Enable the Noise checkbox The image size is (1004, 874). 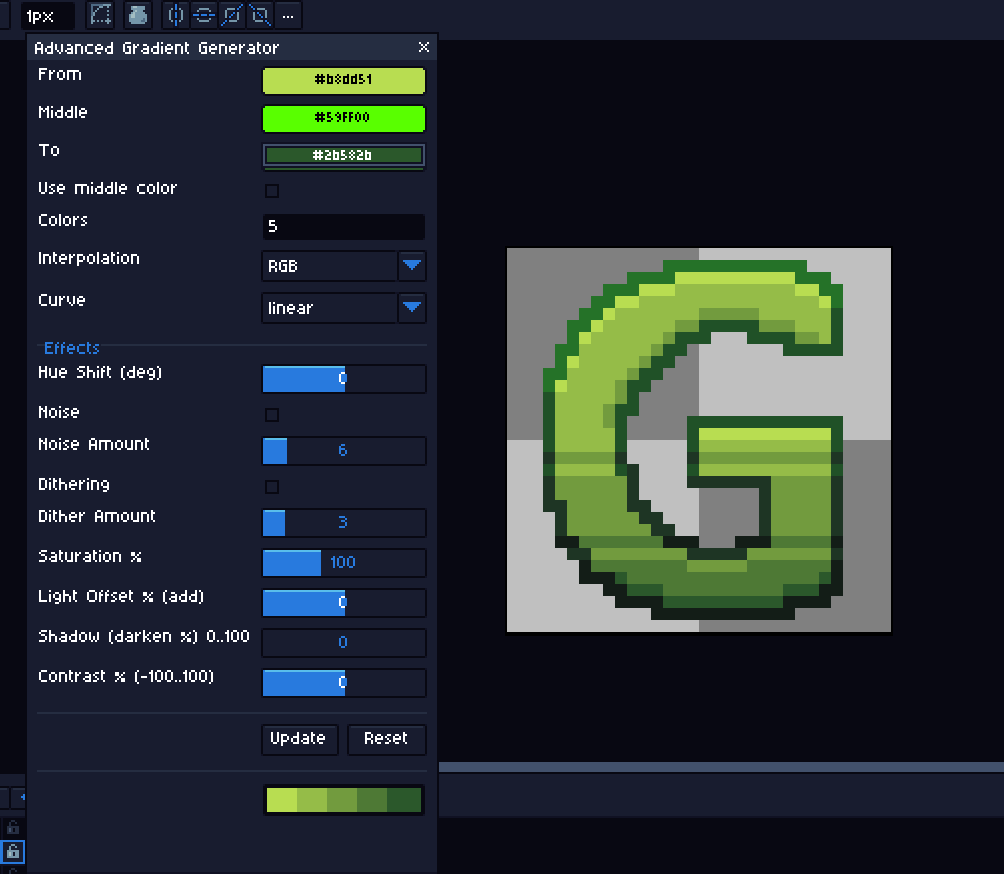pos(272,415)
